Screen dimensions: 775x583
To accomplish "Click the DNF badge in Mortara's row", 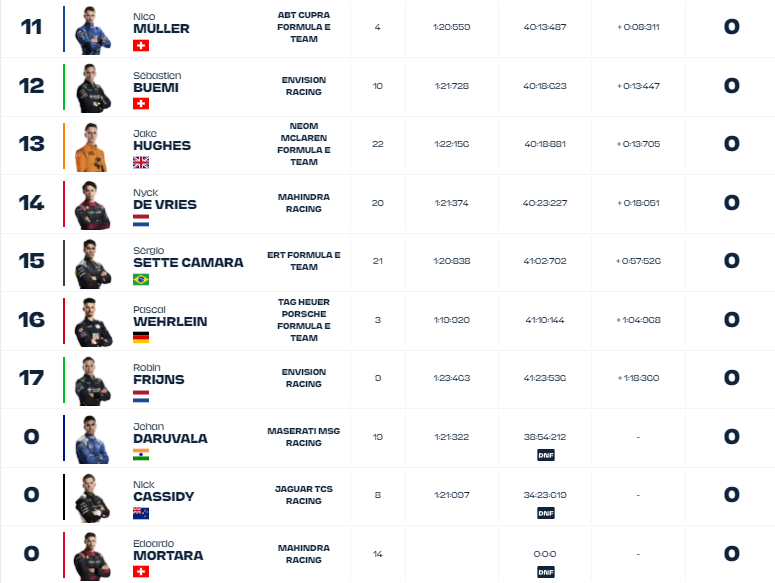I will pyautogui.click(x=546, y=572).
